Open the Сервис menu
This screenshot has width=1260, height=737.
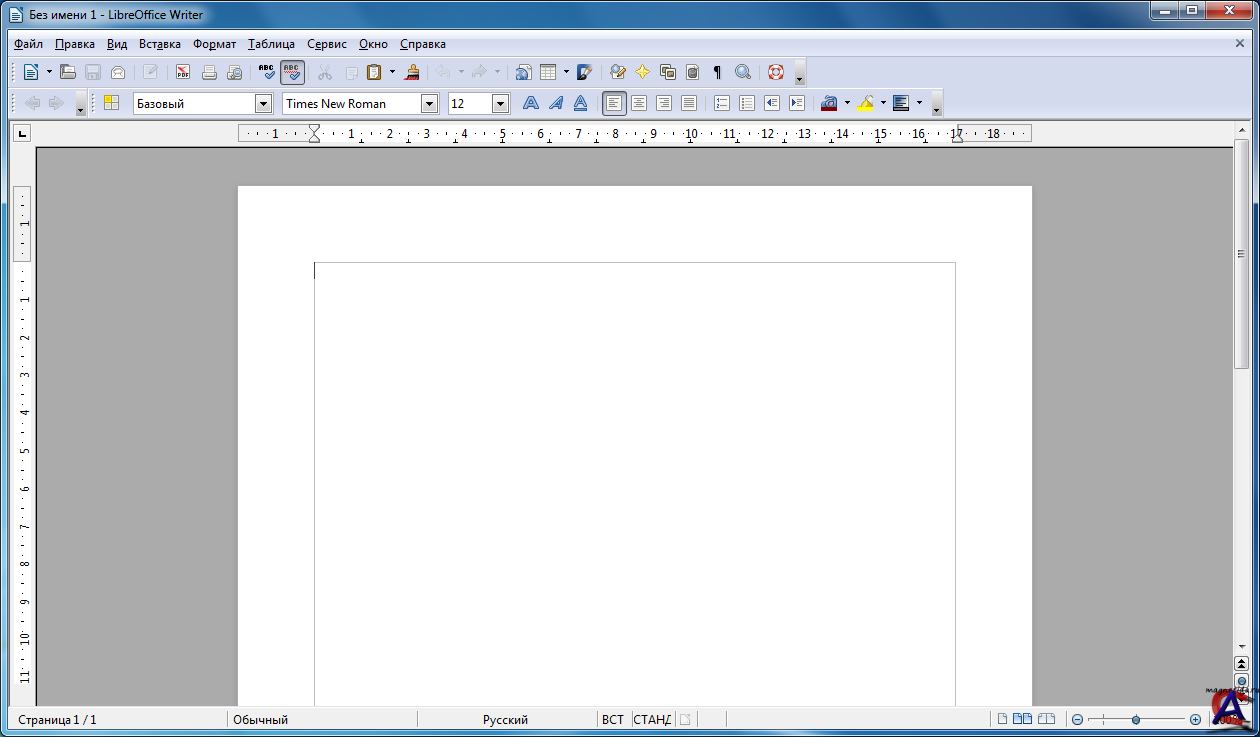(326, 44)
